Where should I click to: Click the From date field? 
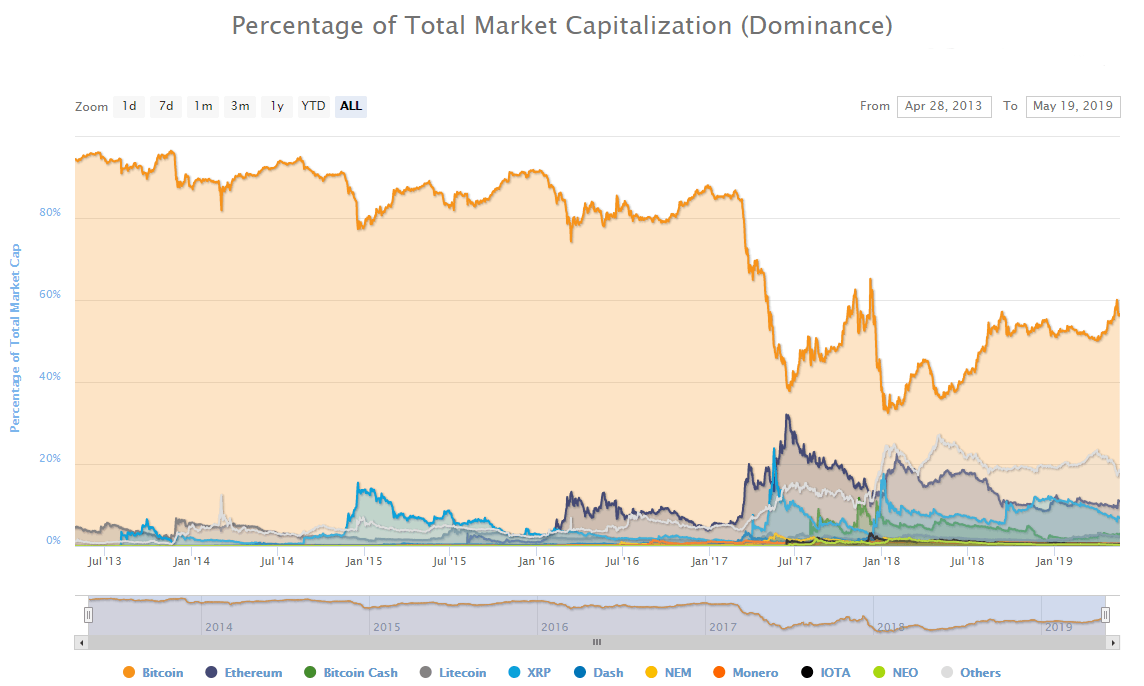click(x=944, y=106)
